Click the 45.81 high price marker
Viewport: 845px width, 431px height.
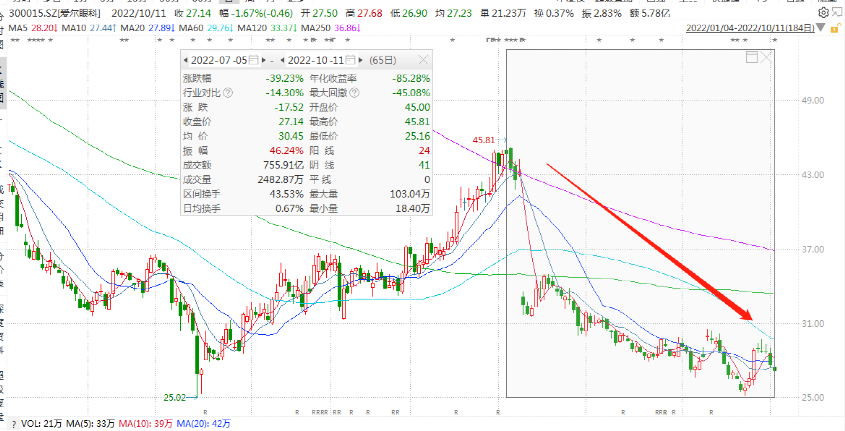(485, 141)
